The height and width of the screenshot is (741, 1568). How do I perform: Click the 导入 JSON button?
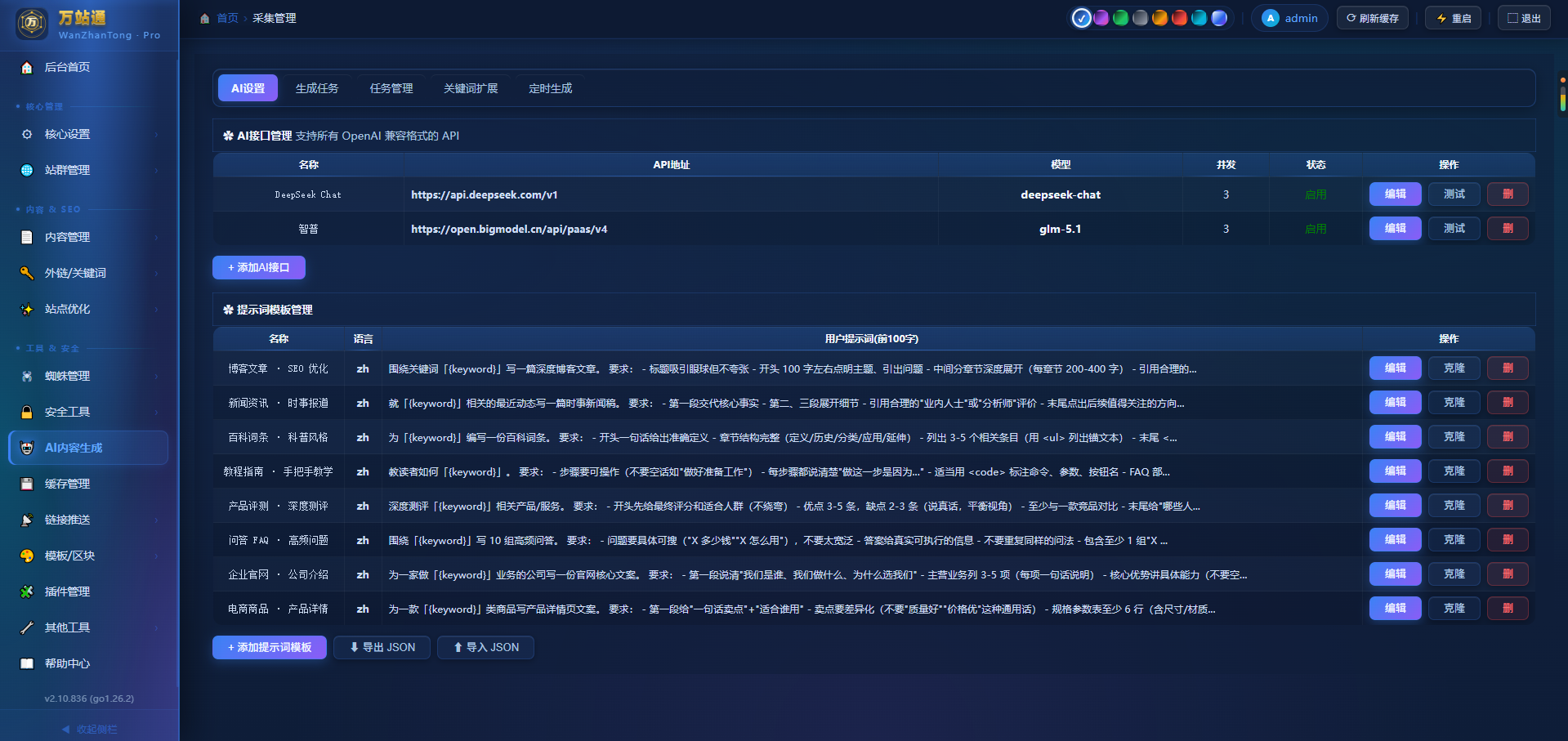click(x=486, y=648)
